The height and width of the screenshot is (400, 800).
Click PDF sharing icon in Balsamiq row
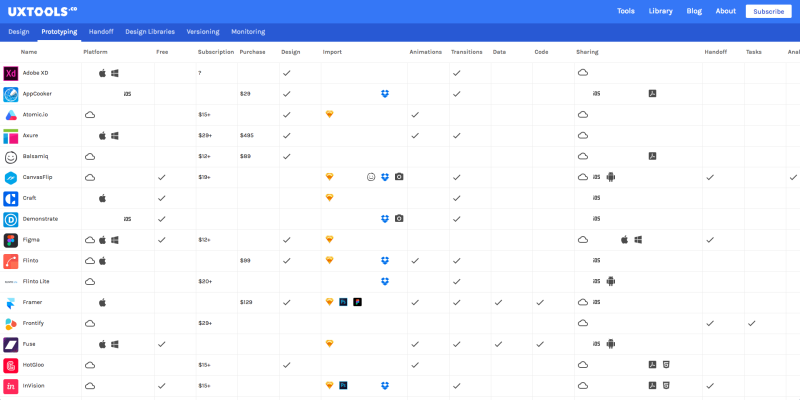[653, 156]
